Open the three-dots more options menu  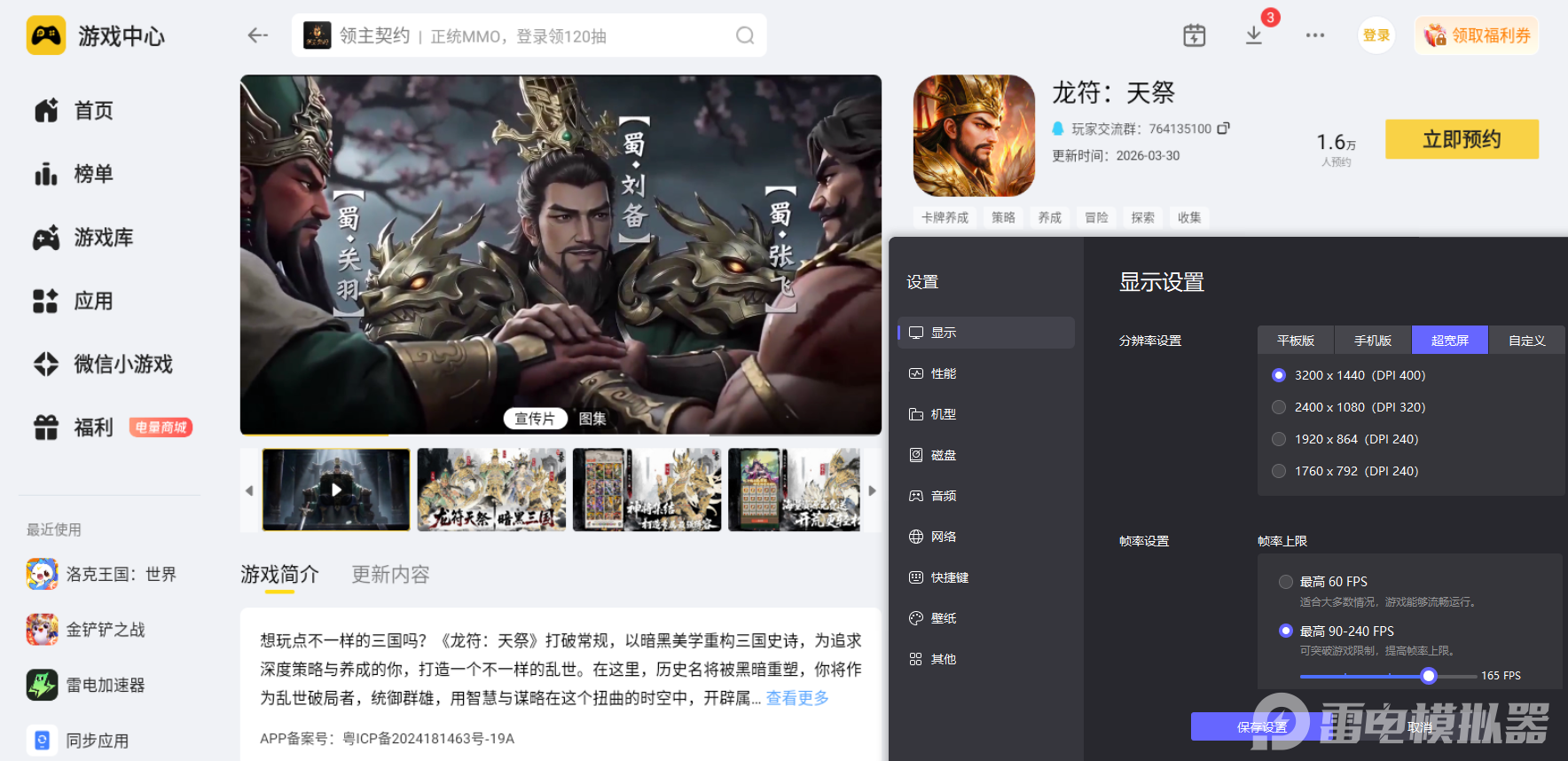[x=1315, y=35]
